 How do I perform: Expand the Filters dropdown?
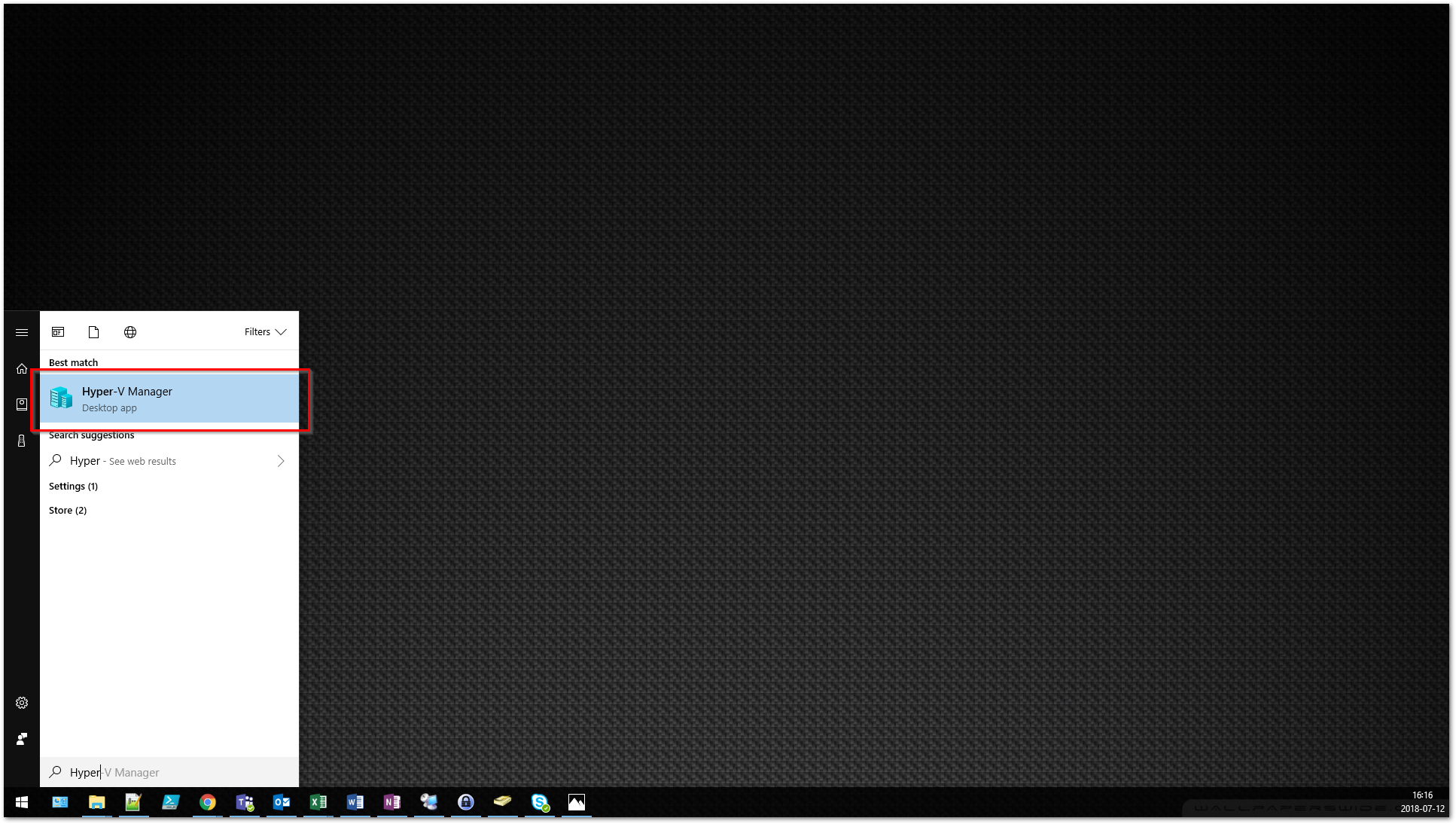click(x=265, y=332)
